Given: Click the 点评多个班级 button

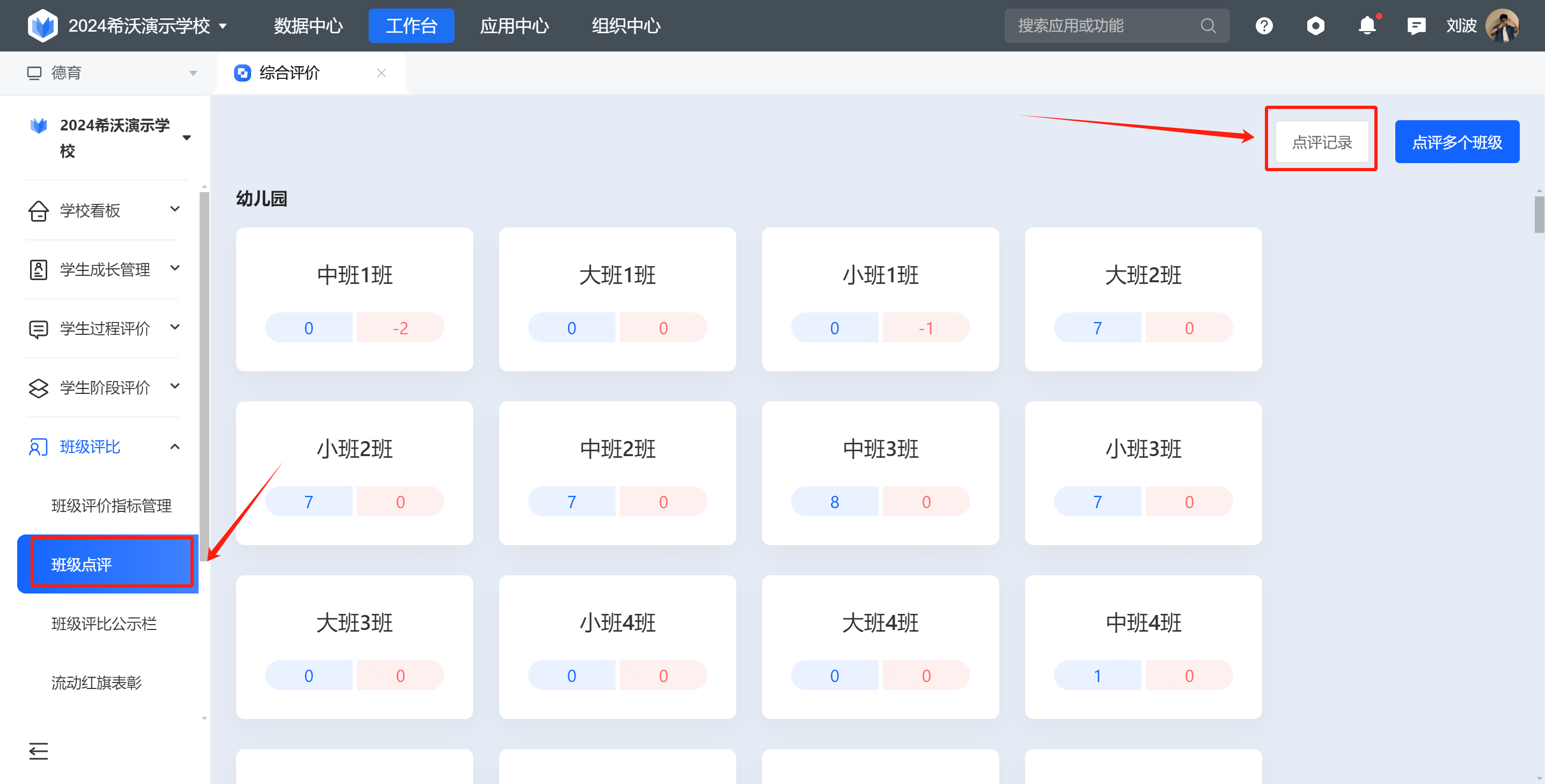Looking at the screenshot, I should [1457, 142].
